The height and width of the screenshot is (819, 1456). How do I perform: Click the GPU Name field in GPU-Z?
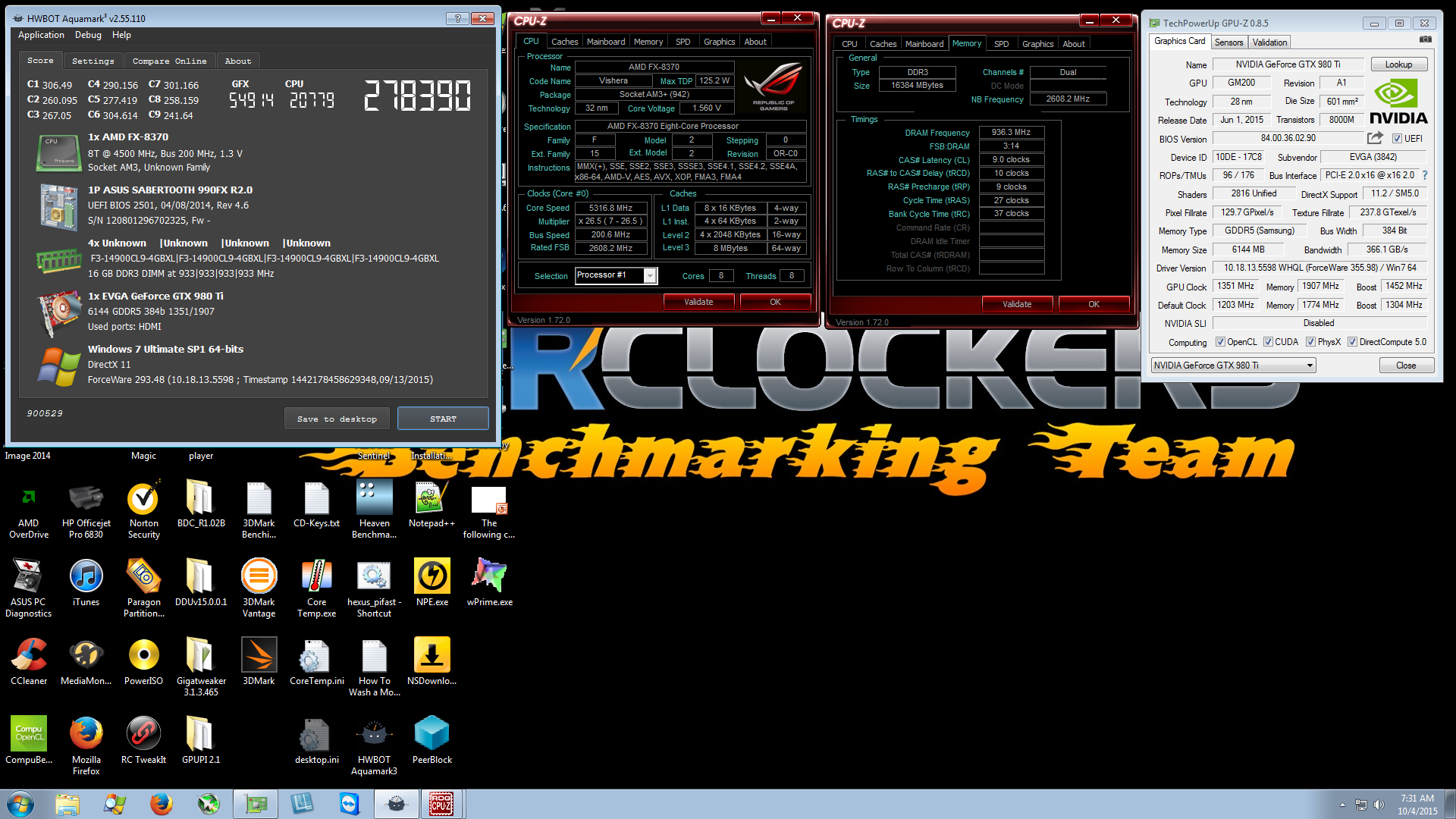pyautogui.click(x=1288, y=64)
